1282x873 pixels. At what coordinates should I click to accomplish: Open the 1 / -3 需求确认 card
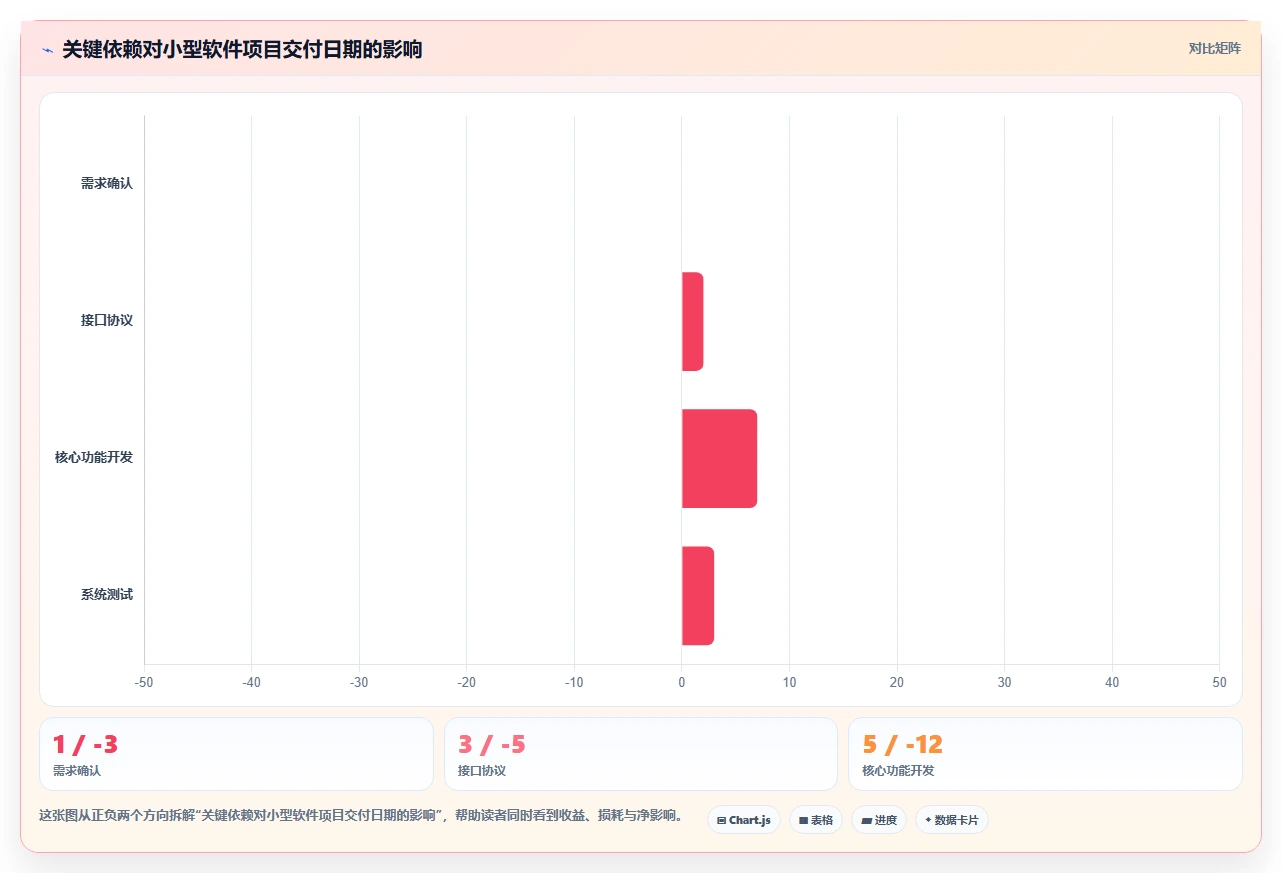236,754
